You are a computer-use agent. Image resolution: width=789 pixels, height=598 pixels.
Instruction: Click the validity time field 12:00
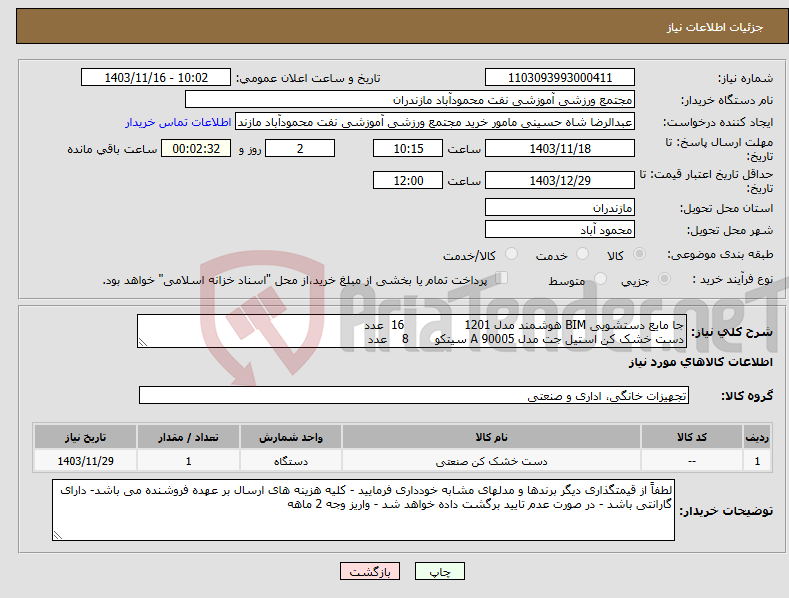[x=408, y=180]
